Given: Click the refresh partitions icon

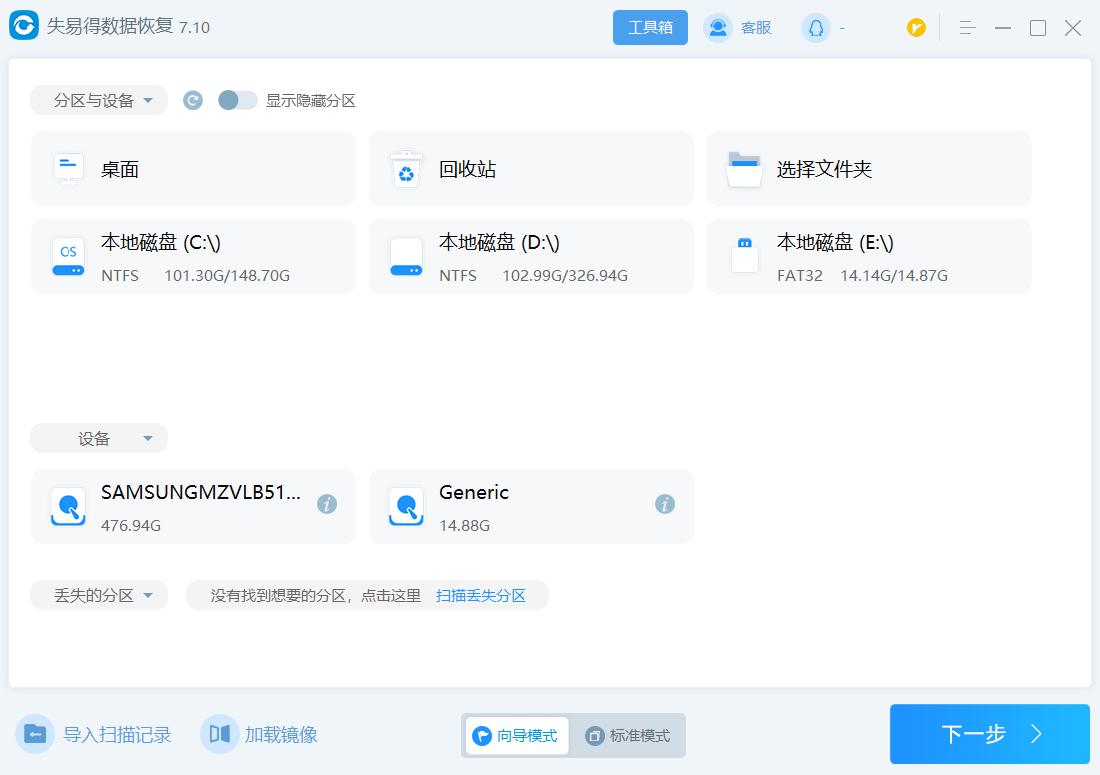Looking at the screenshot, I should (192, 100).
